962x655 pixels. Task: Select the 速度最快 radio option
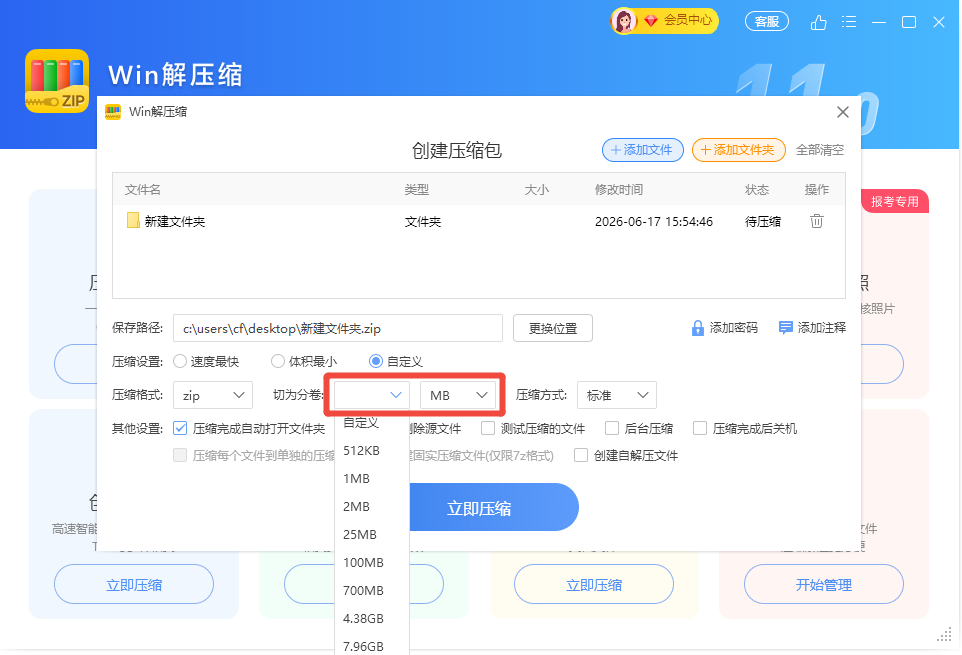tap(180, 361)
